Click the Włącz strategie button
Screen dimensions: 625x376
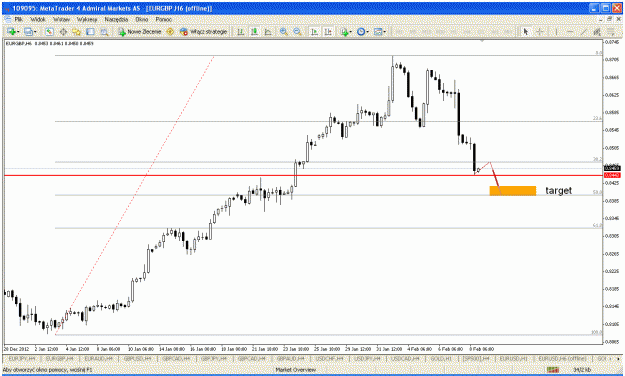click(203, 31)
